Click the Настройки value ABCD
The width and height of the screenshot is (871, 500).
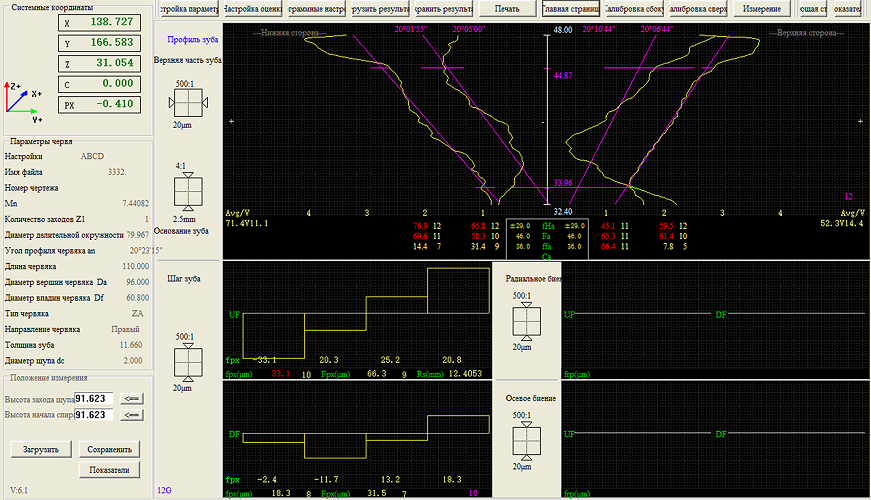coord(92,157)
